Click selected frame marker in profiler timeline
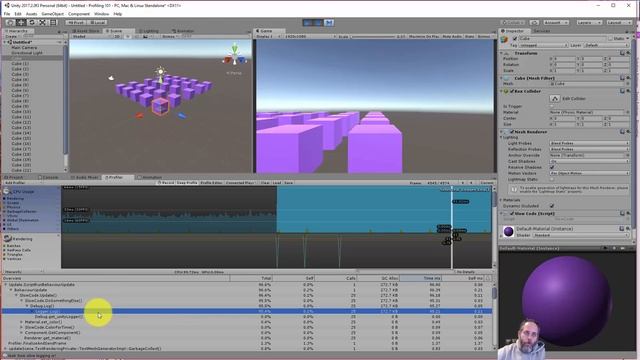Screen dimensions: 640x360 452,227
